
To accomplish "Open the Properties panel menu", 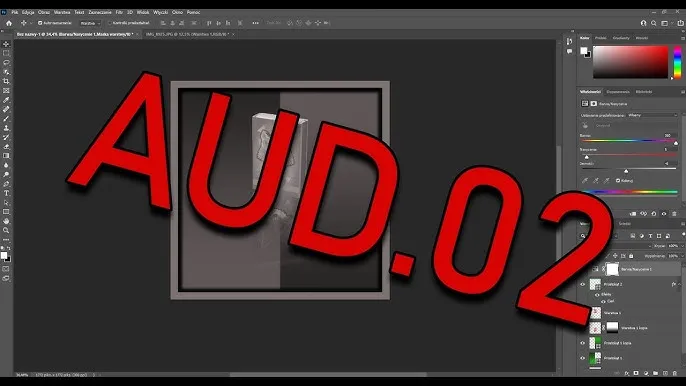I will (x=682, y=92).
